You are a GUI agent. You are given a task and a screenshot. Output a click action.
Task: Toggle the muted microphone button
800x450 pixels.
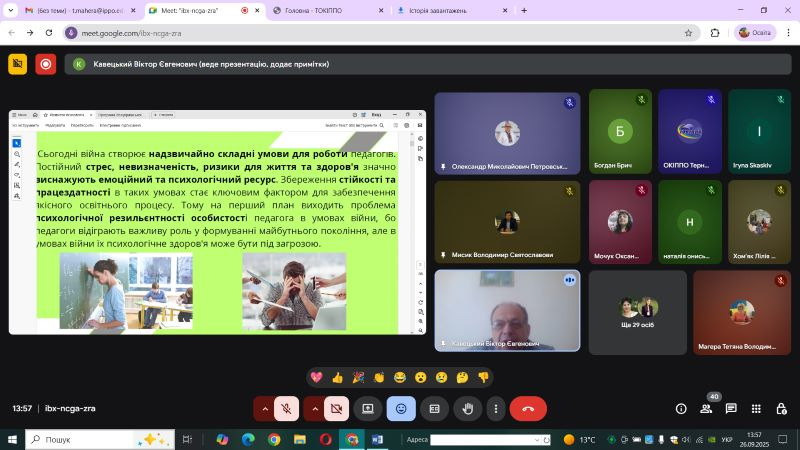pos(287,408)
